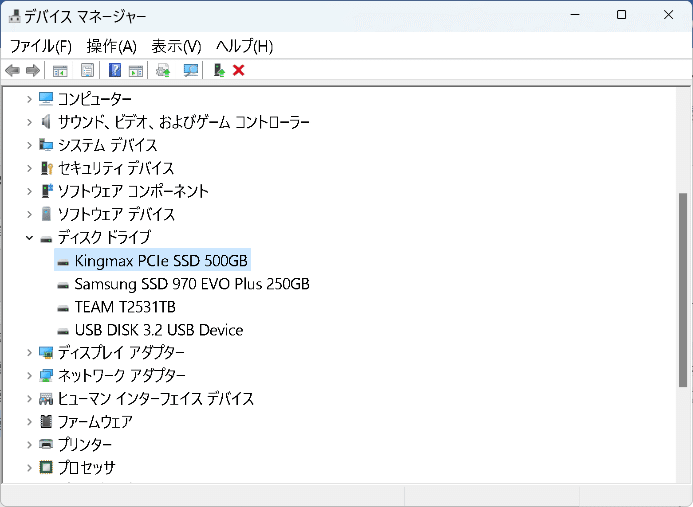
Task: Minimize the デバイス マネージャー window
Action: [575, 15]
